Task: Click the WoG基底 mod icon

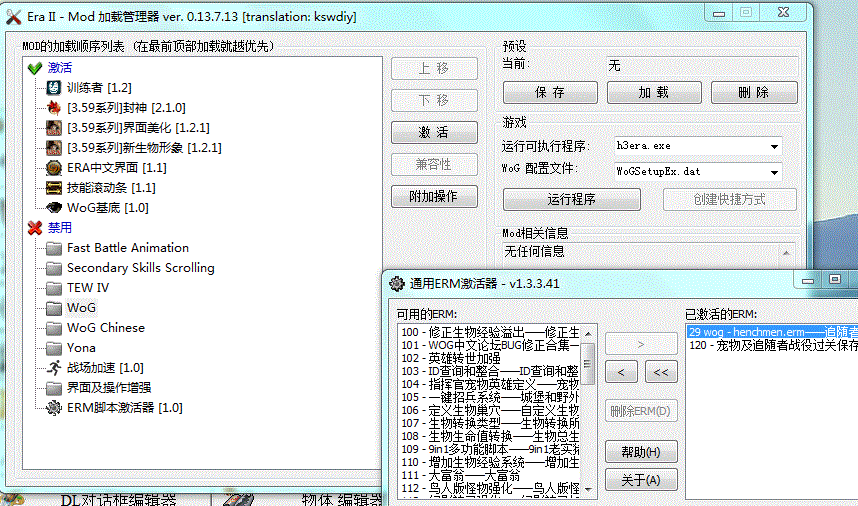Action: (54, 207)
